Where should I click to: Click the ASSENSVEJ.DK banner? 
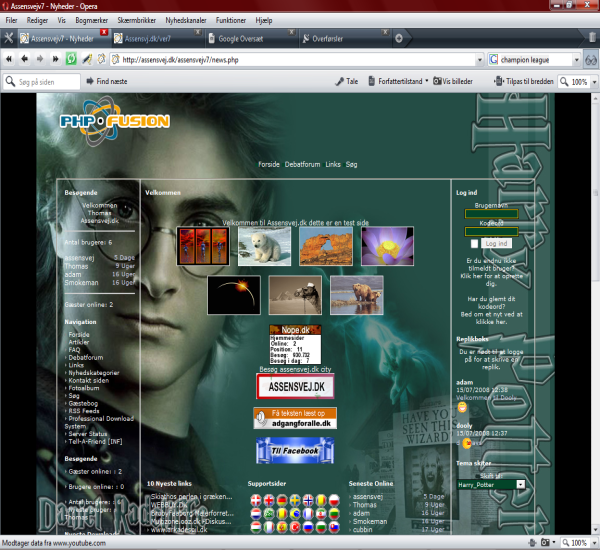pos(295,387)
